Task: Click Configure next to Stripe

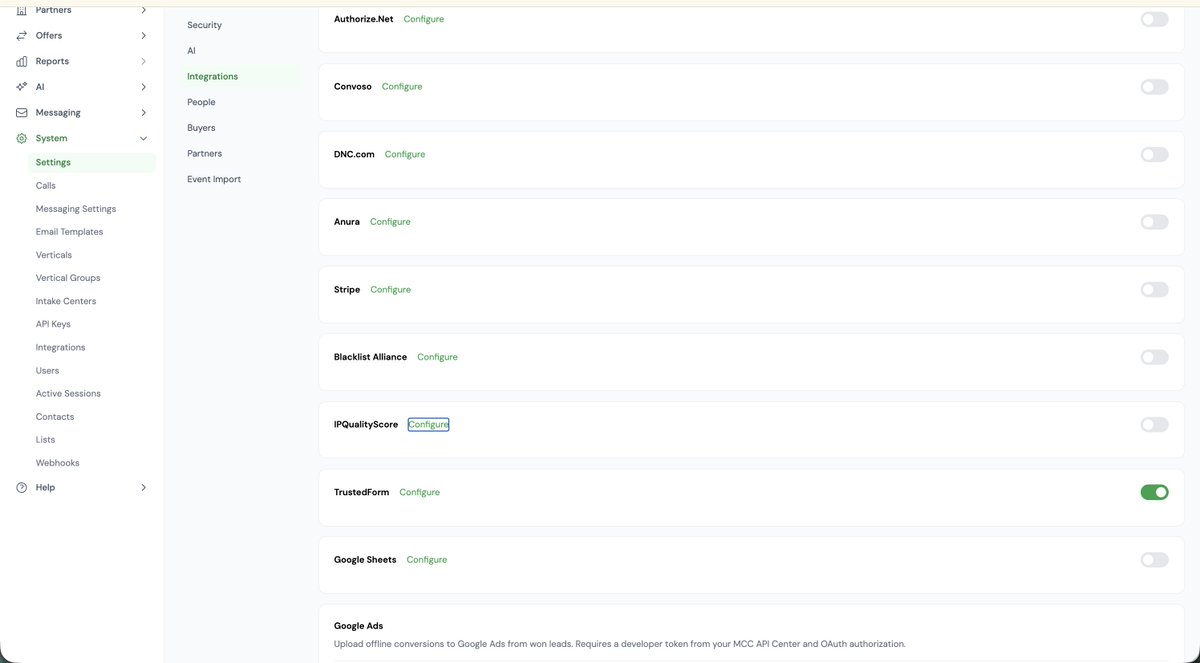Action: pyautogui.click(x=391, y=290)
